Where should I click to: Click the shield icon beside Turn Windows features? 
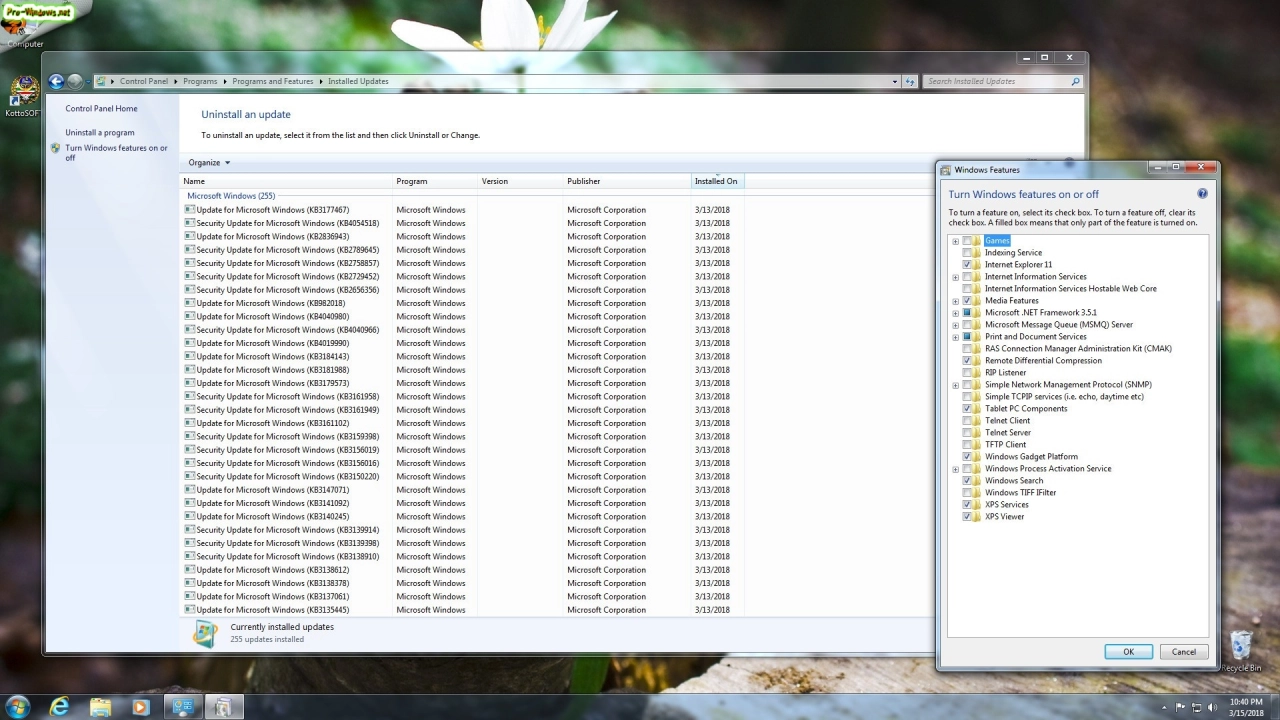click(x=56, y=148)
